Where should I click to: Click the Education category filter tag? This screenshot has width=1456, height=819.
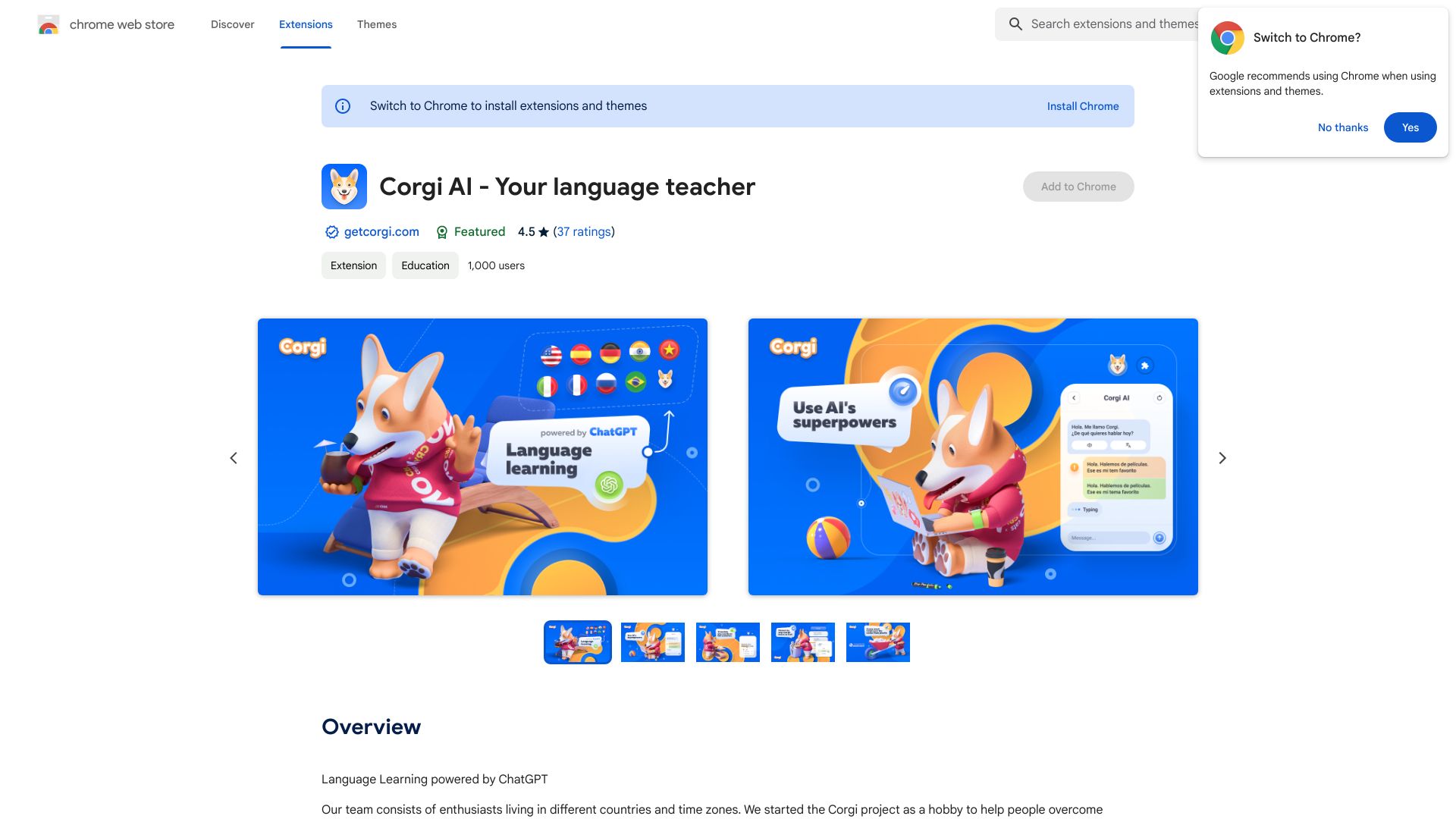[425, 265]
